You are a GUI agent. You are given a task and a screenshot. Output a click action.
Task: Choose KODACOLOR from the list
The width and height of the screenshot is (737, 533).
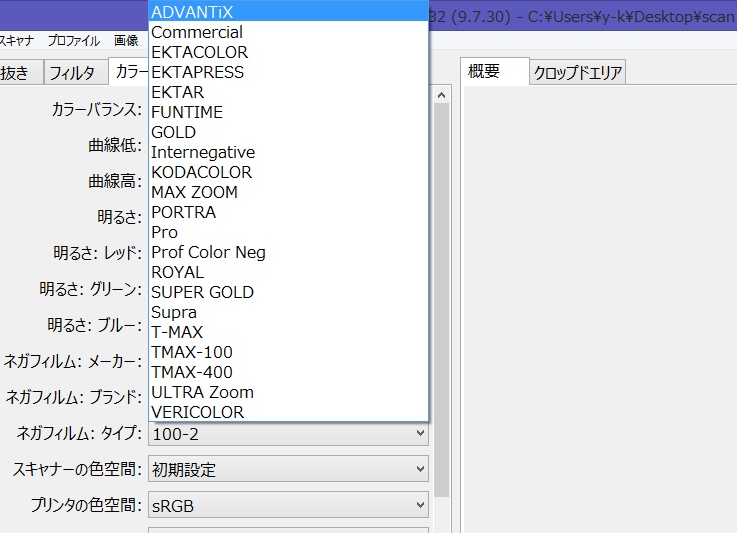(x=289, y=172)
